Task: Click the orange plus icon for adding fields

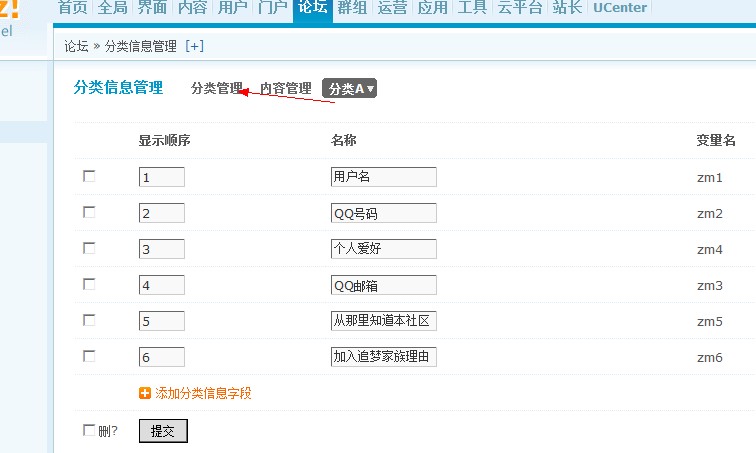Action: click(145, 393)
